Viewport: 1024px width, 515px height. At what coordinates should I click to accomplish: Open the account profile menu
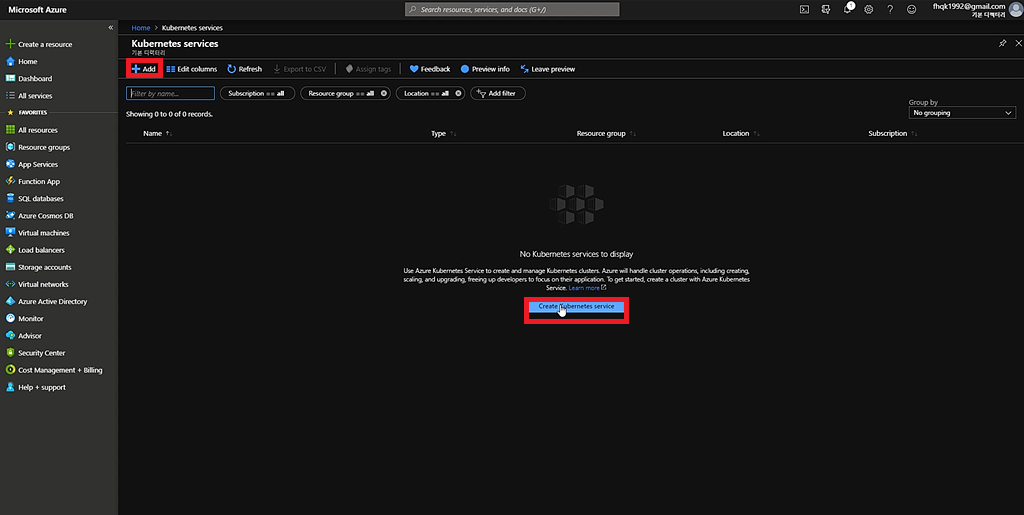coord(977,9)
